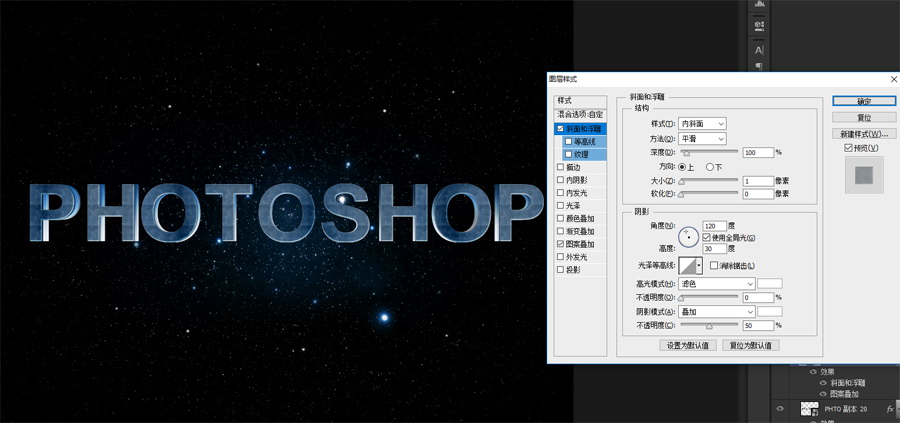Click the 软化 slider track
Image resolution: width=900 pixels, height=423 pixels.
[709, 195]
